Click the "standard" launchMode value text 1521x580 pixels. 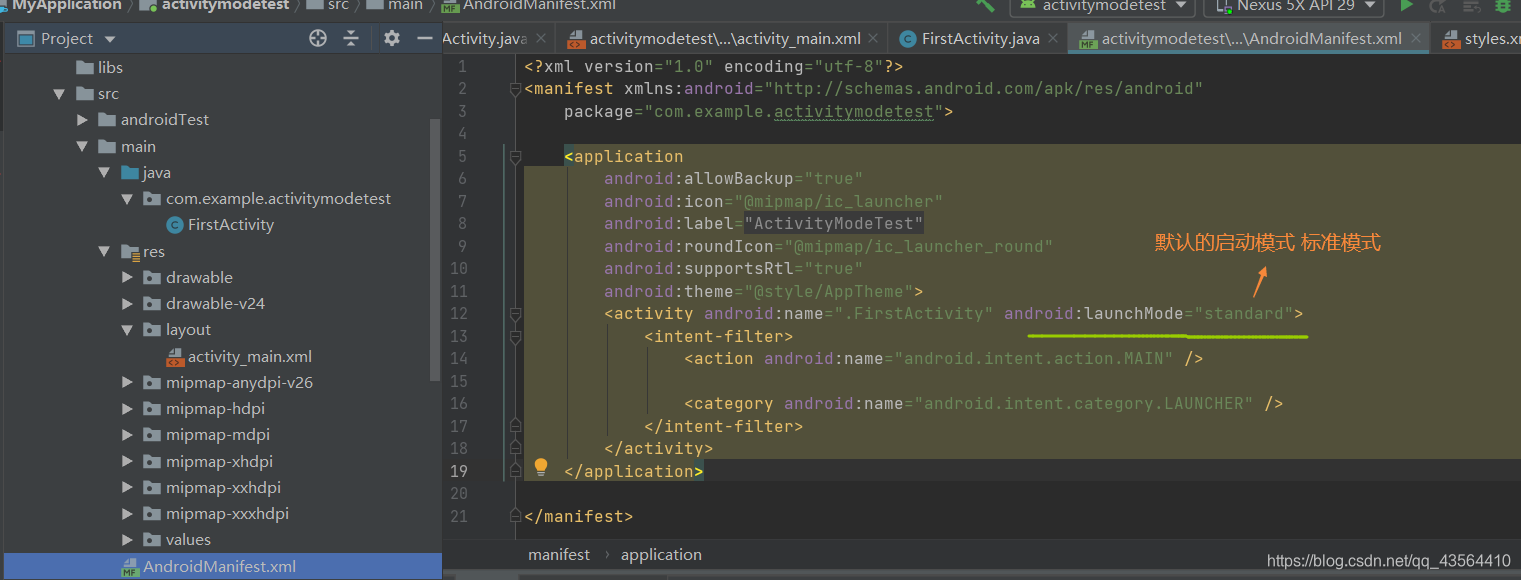(x=1243, y=314)
